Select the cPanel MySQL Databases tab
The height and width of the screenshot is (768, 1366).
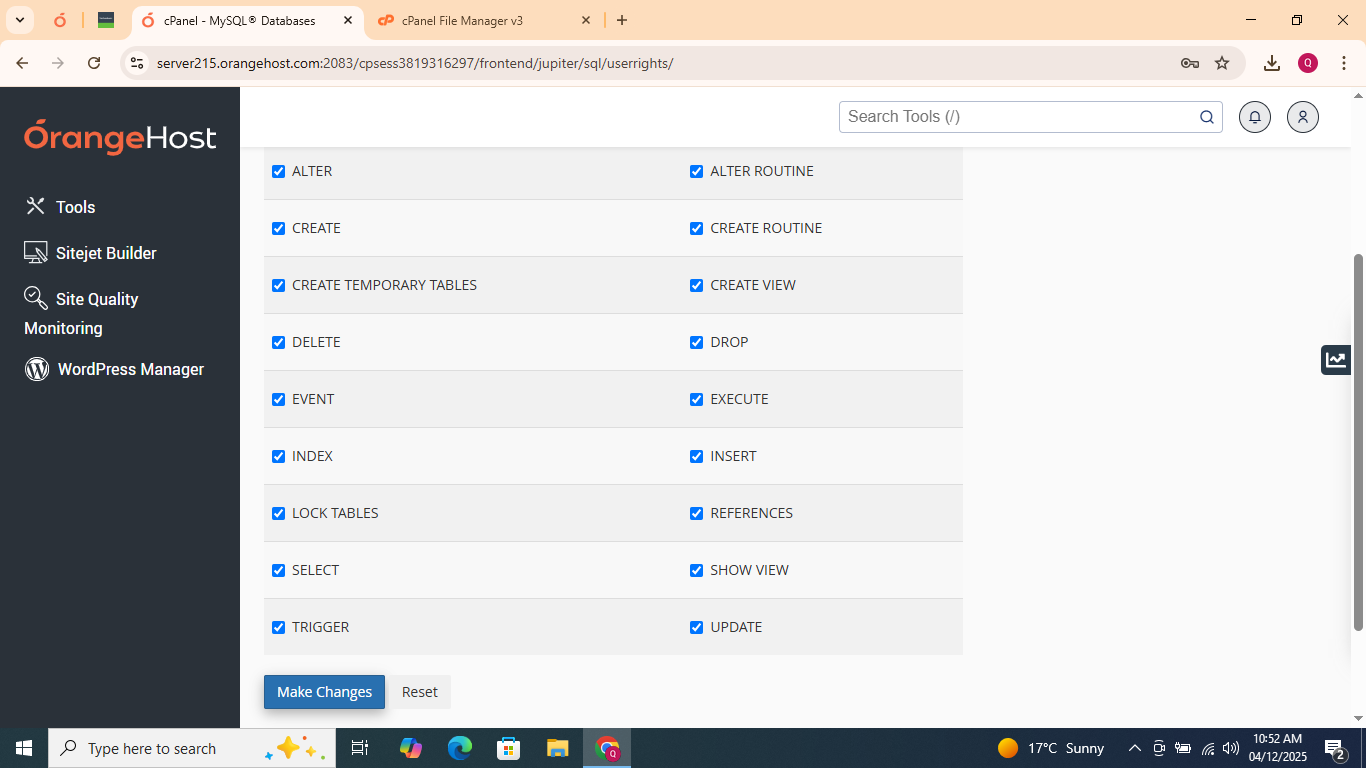coord(240,20)
